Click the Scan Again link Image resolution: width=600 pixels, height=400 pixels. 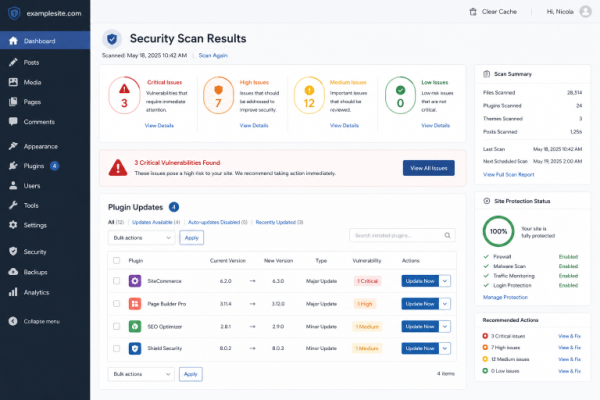[x=213, y=56]
